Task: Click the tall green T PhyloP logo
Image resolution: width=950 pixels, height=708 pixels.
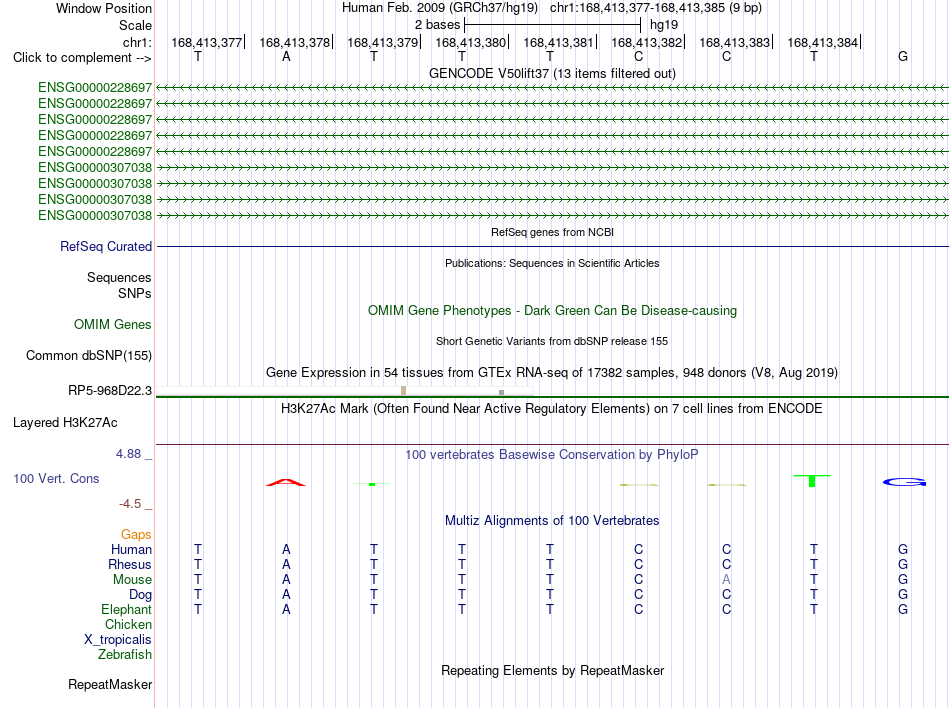Action: tap(812, 480)
